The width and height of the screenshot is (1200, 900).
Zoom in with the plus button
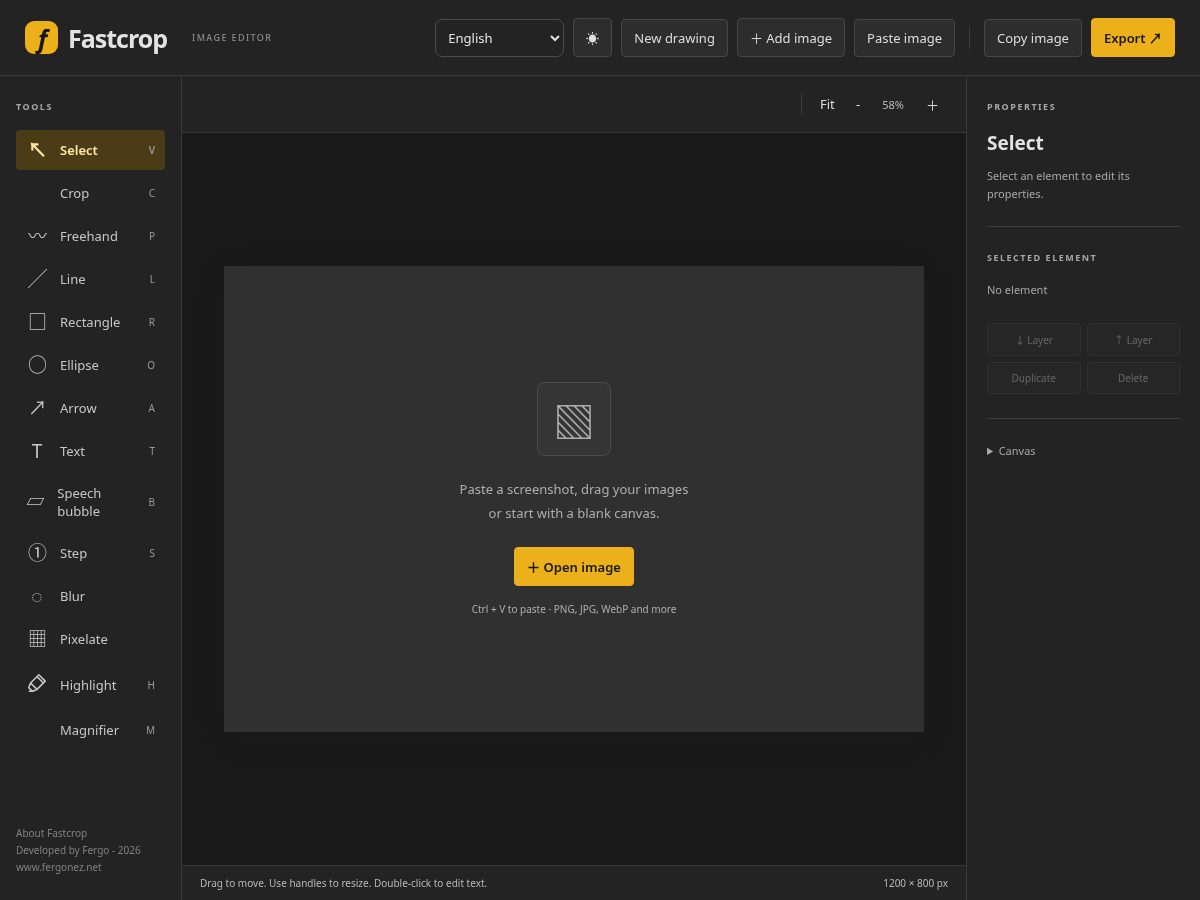coord(932,104)
